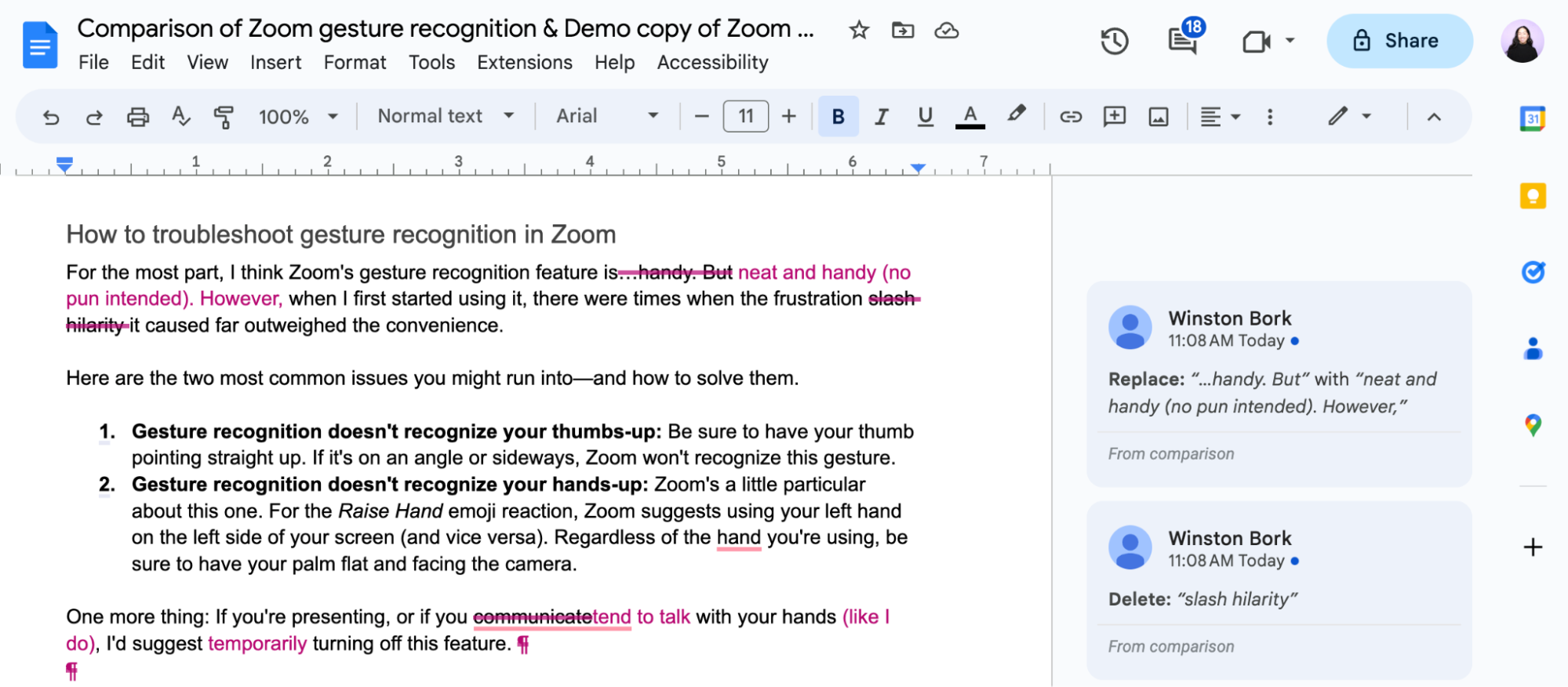Image resolution: width=1568 pixels, height=687 pixels.
Task: Insert a link using toolbar icon
Action: 1071,117
